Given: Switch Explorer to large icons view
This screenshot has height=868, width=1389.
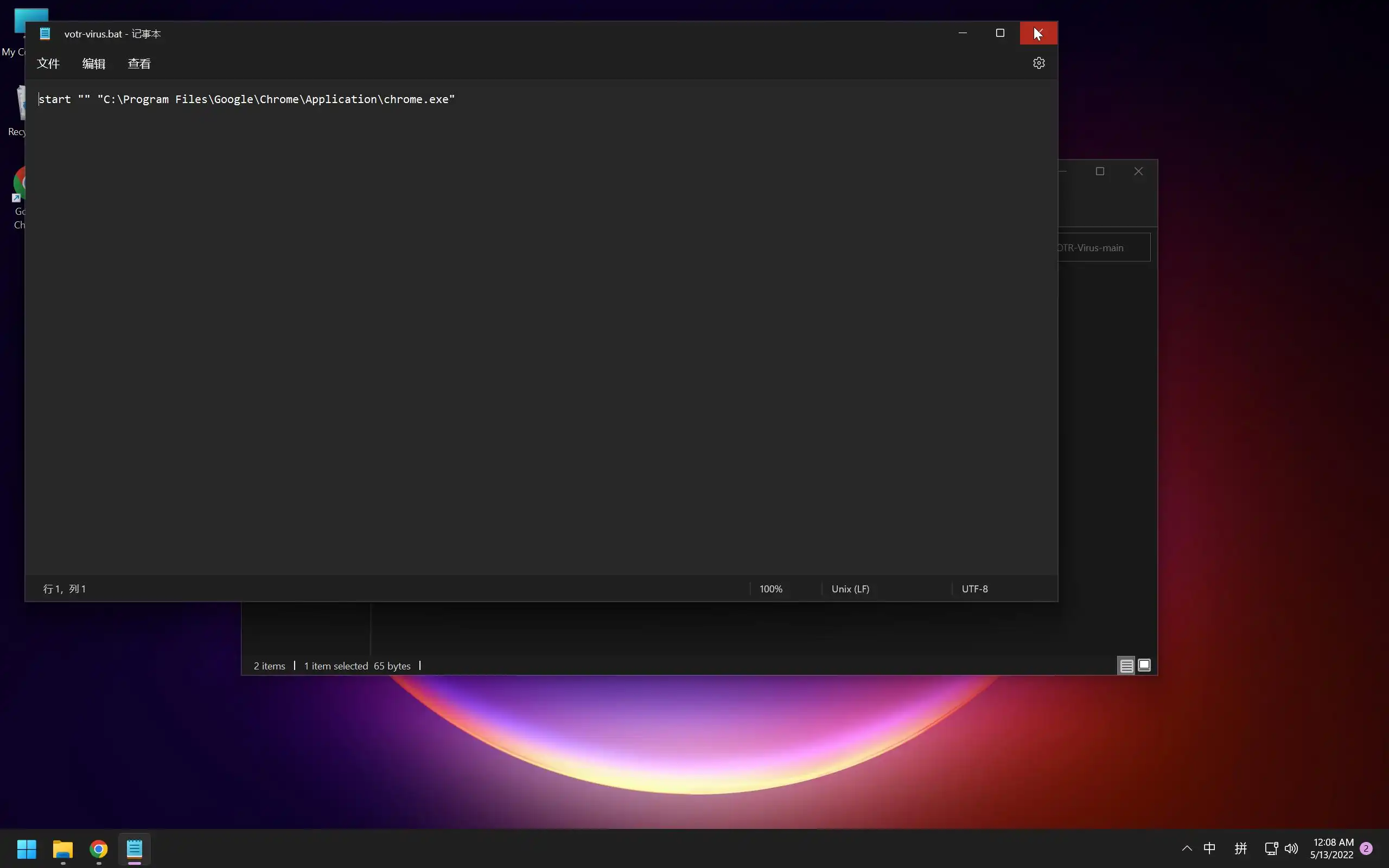Looking at the screenshot, I should tap(1144, 665).
